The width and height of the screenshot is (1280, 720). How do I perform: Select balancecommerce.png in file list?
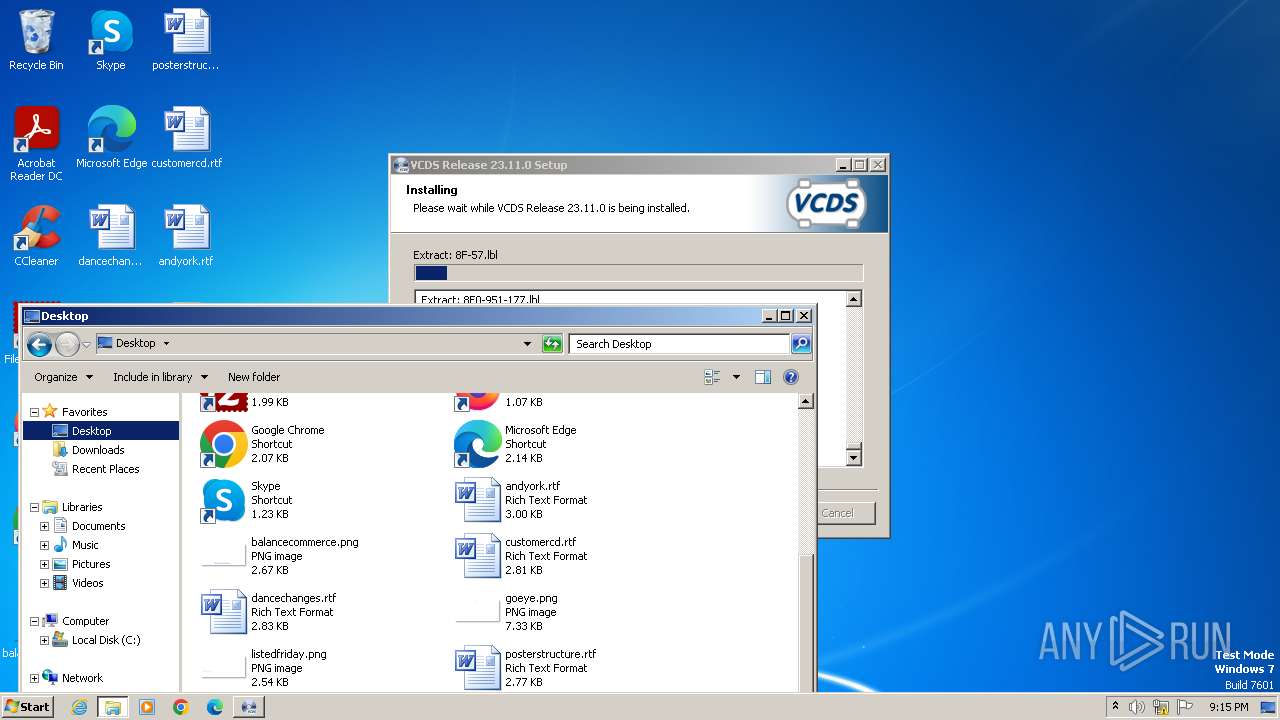click(279, 556)
